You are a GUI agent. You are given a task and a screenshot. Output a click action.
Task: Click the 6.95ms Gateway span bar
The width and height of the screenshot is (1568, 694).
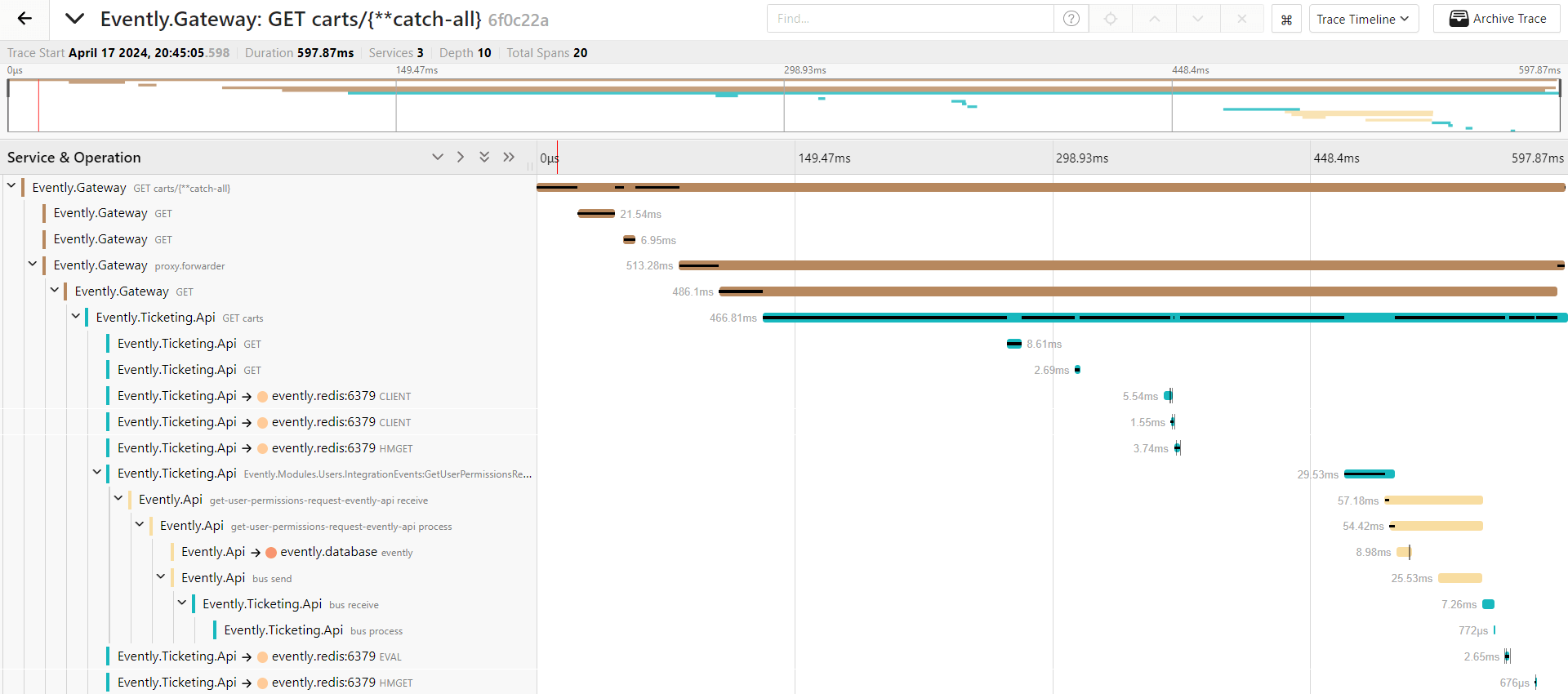coord(629,240)
